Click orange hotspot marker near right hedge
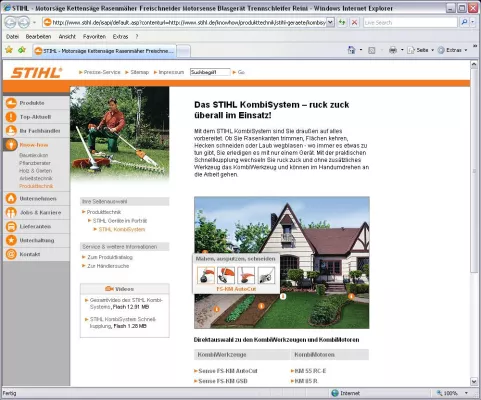The image size is (481, 400). [351, 296]
